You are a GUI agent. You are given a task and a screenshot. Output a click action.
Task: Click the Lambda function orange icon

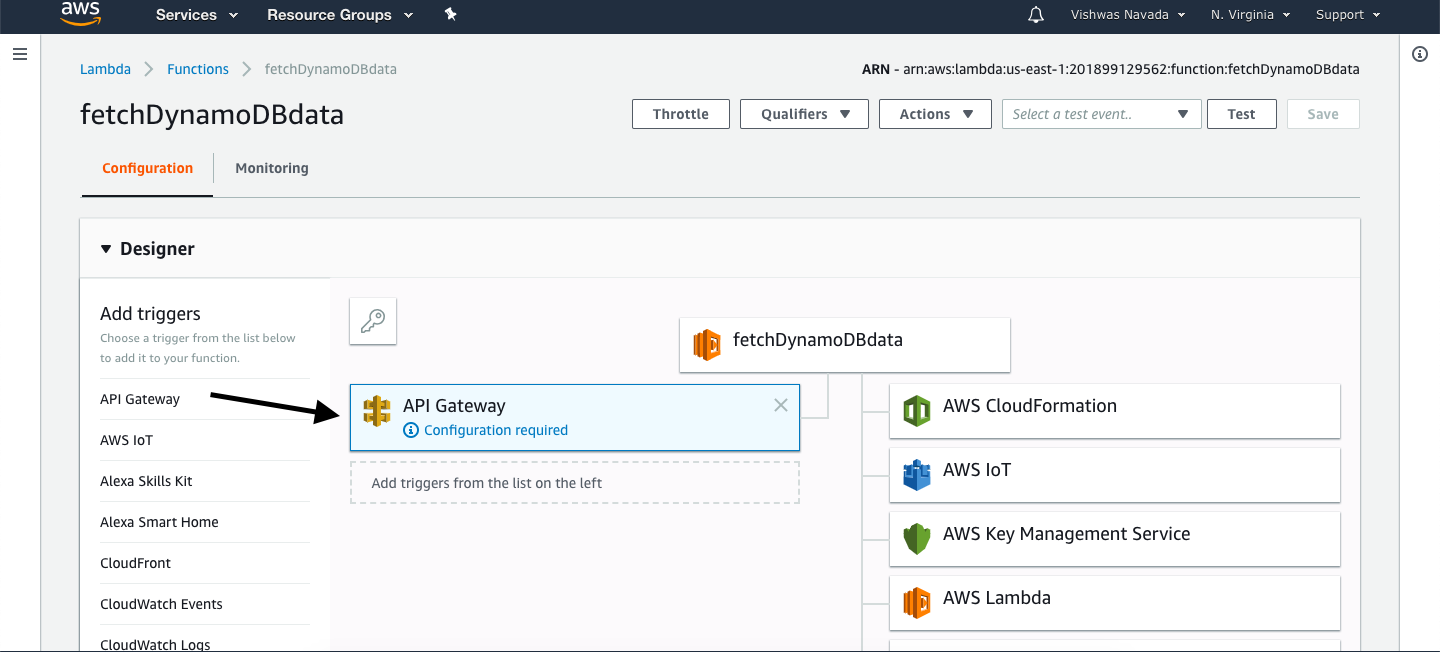[x=707, y=345]
